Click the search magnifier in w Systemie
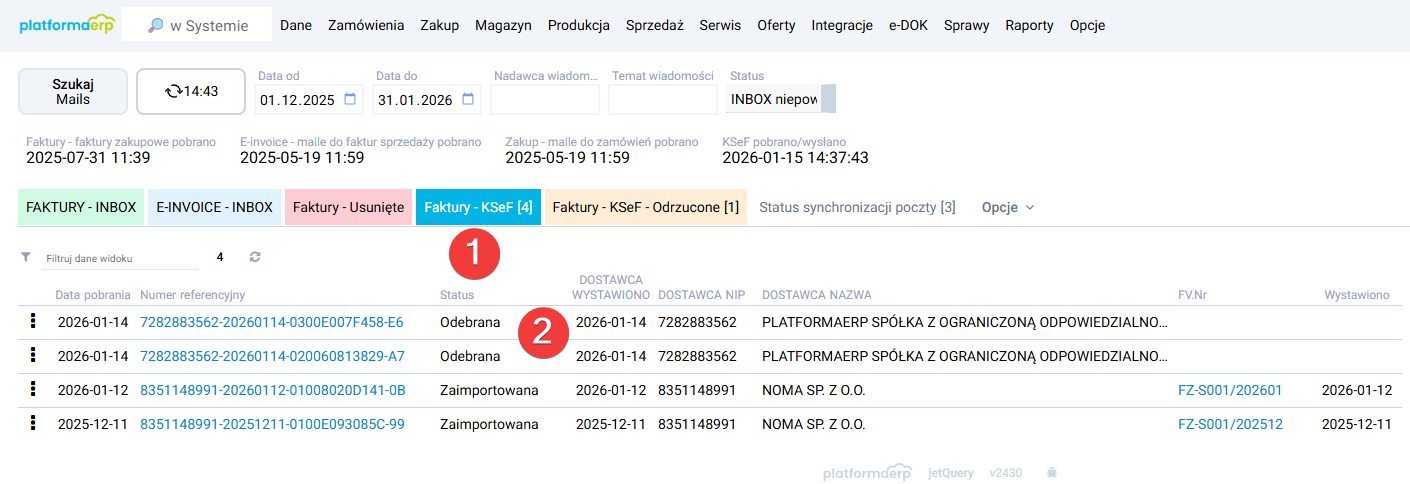Image resolution: width=1410 pixels, height=484 pixels. (x=155, y=26)
